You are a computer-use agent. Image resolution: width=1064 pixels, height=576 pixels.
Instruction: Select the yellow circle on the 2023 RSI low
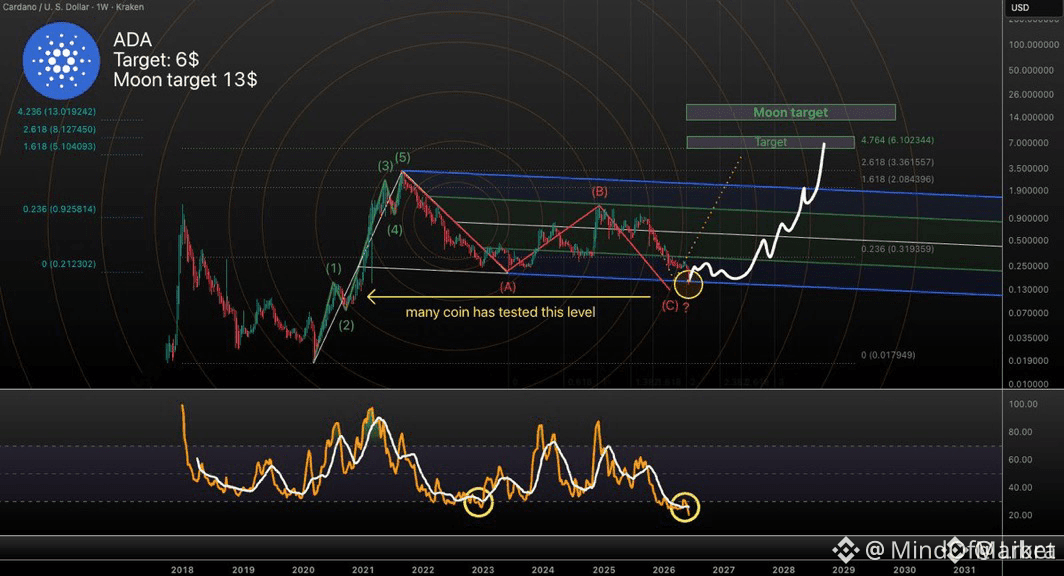478,502
